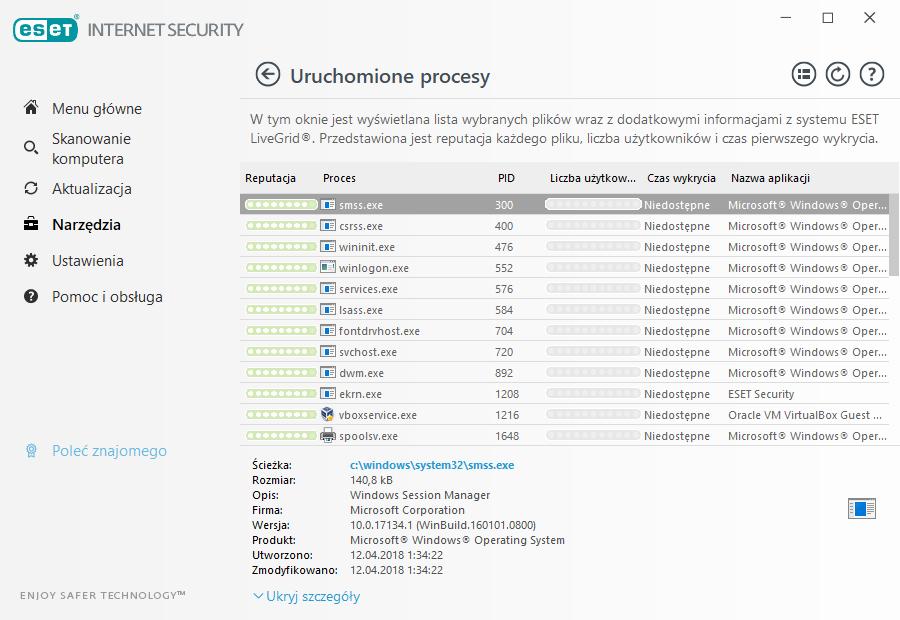Click the smss.exe process icon
900x620 pixels.
tap(328, 204)
